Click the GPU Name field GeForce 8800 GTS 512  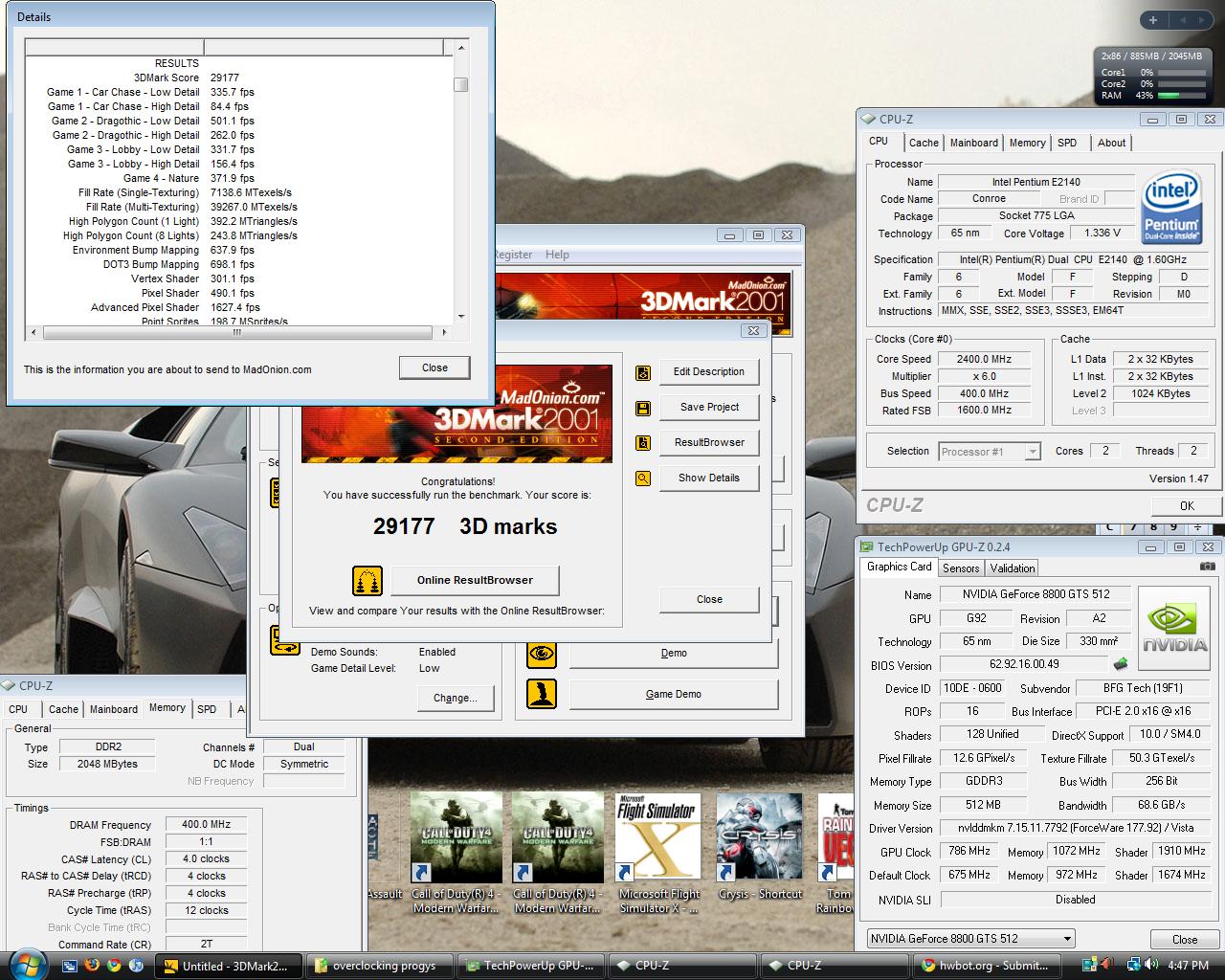click(x=1036, y=594)
